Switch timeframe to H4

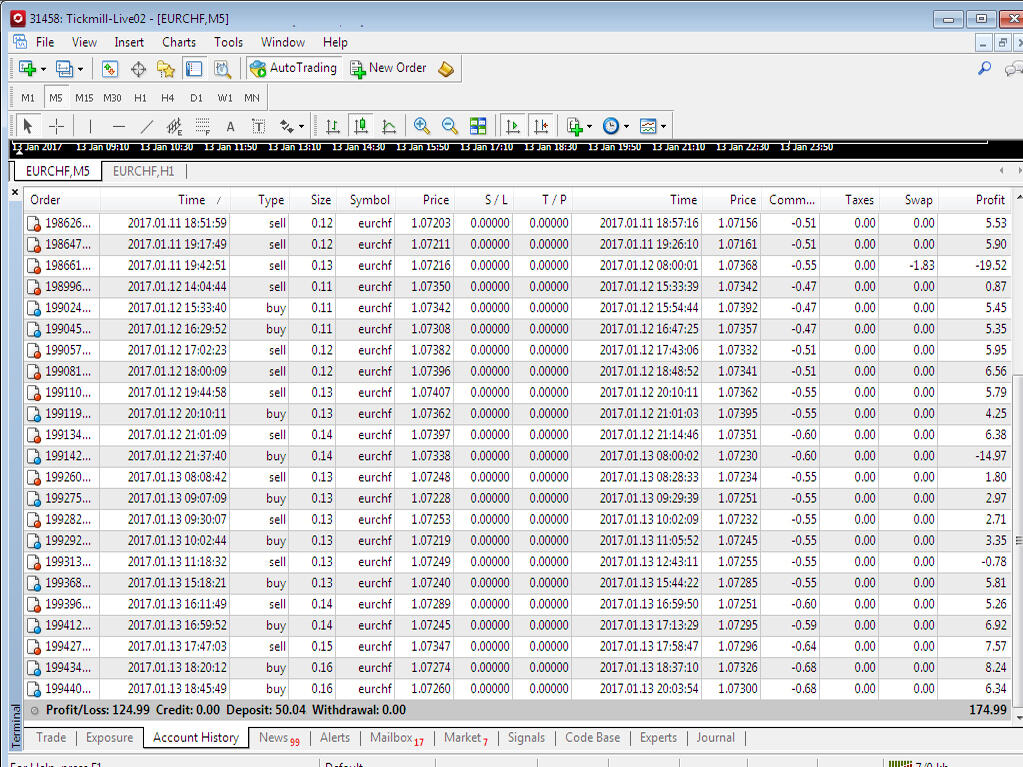pyautogui.click(x=168, y=98)
